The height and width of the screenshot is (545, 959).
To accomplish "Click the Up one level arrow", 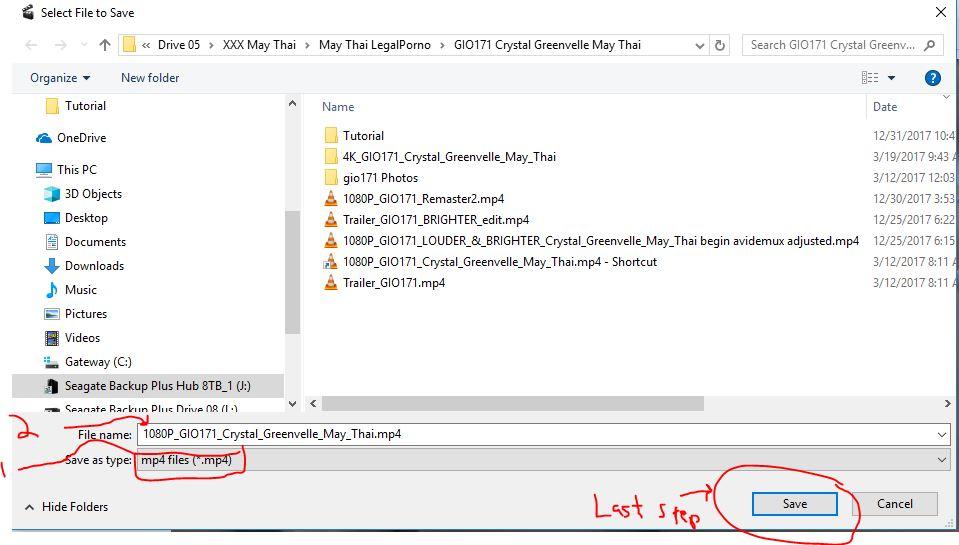I will (x=105, y=45).
